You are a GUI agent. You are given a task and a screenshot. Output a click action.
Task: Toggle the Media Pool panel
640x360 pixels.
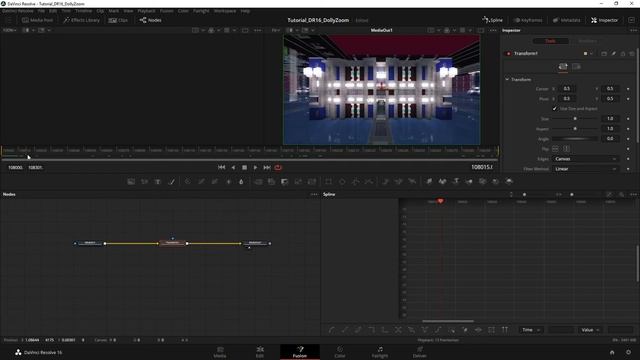pyautogui.click(x=37, y=20)
